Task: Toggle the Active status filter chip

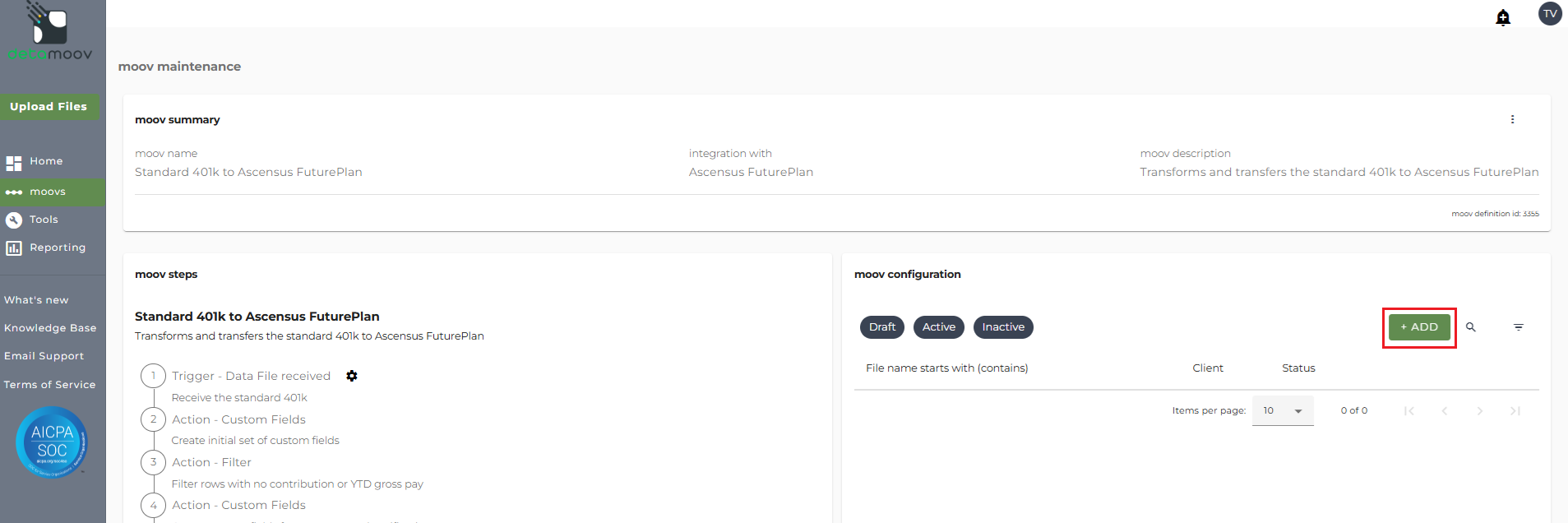Action: 939,327
